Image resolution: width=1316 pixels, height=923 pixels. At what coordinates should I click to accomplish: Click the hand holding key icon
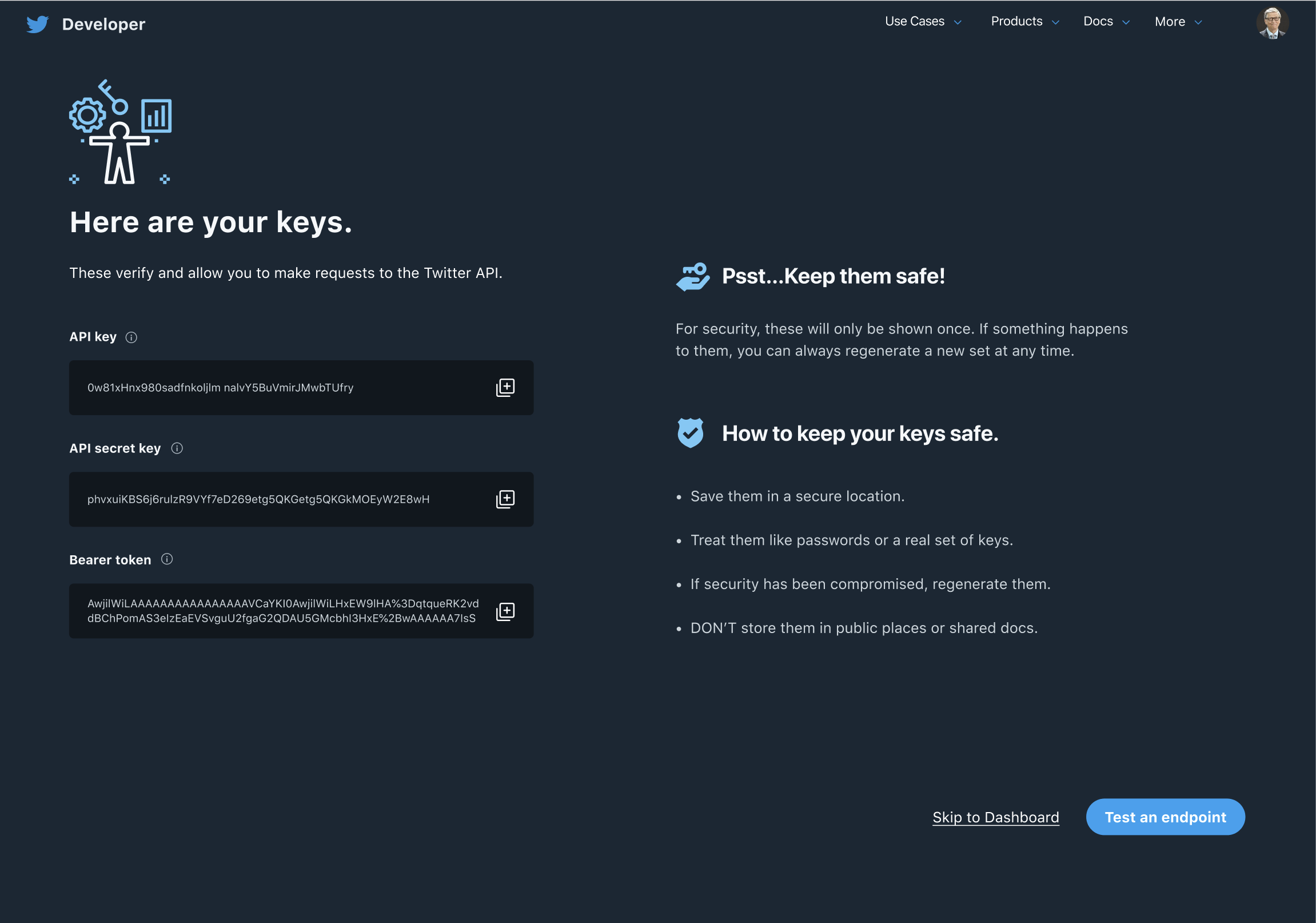tap(692, 277)
